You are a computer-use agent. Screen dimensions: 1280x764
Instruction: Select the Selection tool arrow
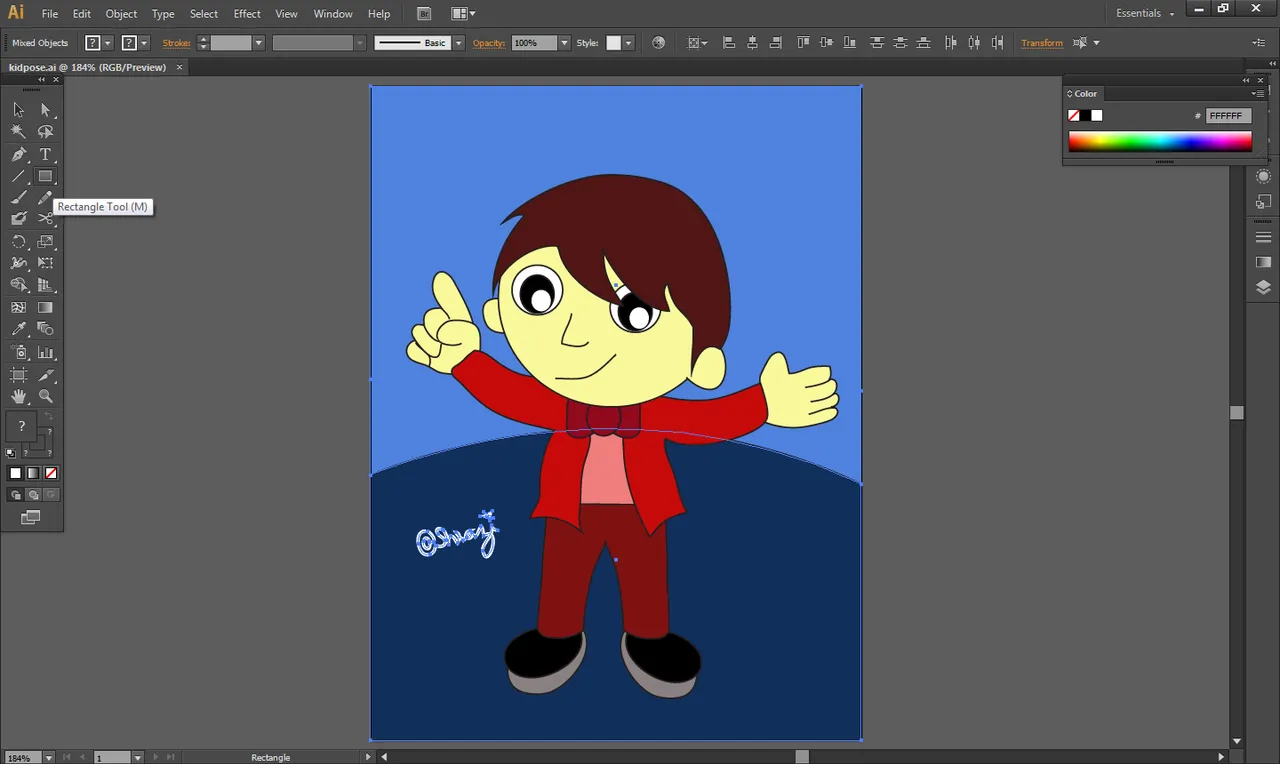coord(18,109)
